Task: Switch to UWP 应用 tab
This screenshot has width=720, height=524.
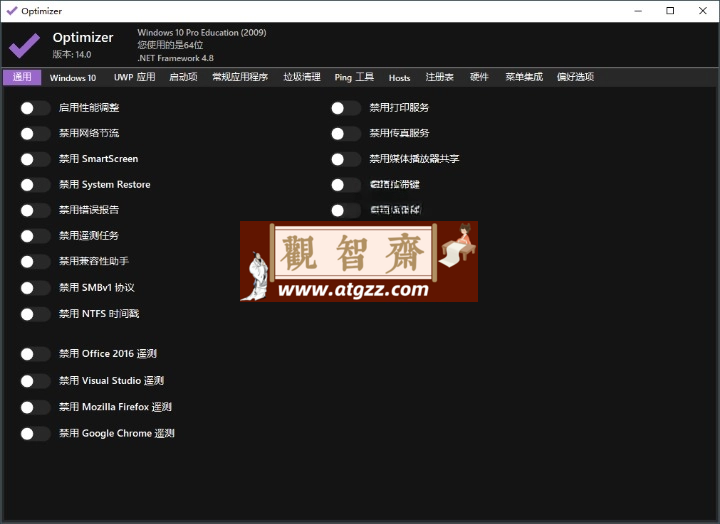Action: coord(135,77)
